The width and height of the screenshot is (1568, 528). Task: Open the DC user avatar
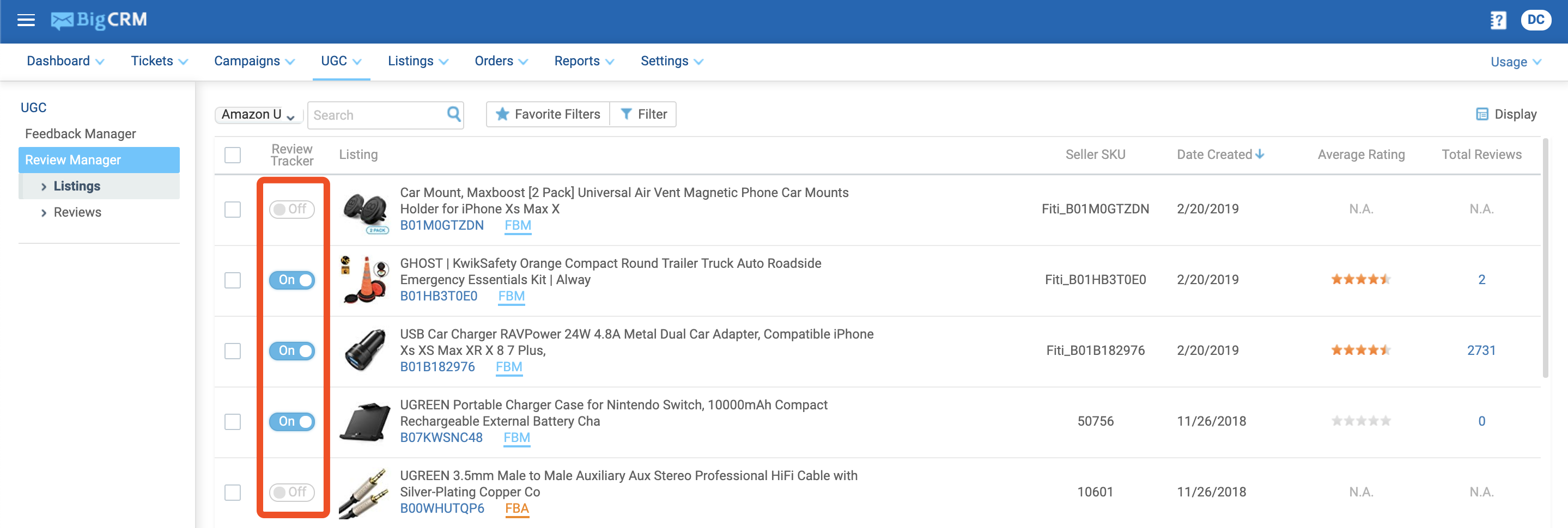tap(1536, 20)
